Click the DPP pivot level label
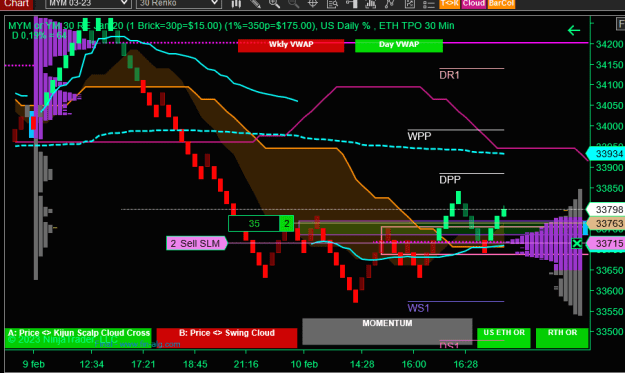The width and height of the screenshot is (625, 373). pos(450,180)
